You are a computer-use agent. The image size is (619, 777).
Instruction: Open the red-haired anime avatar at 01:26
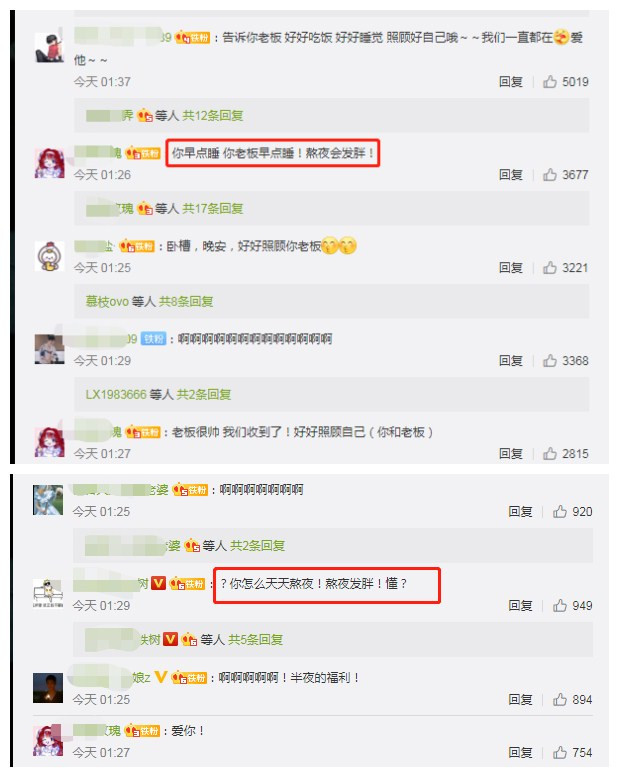point(49,163)
